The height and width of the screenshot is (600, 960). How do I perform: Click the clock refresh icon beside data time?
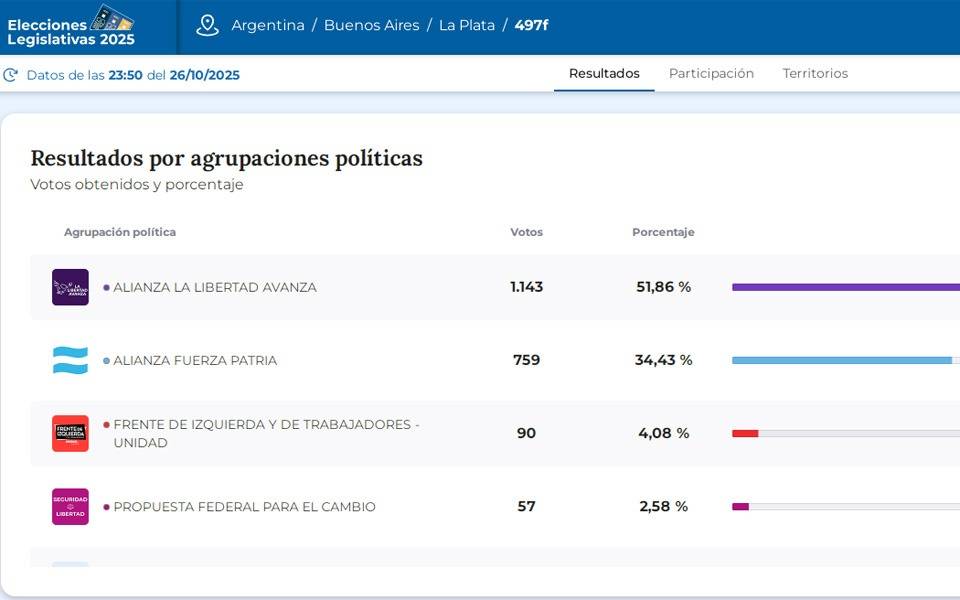click(x=11, y=75)
